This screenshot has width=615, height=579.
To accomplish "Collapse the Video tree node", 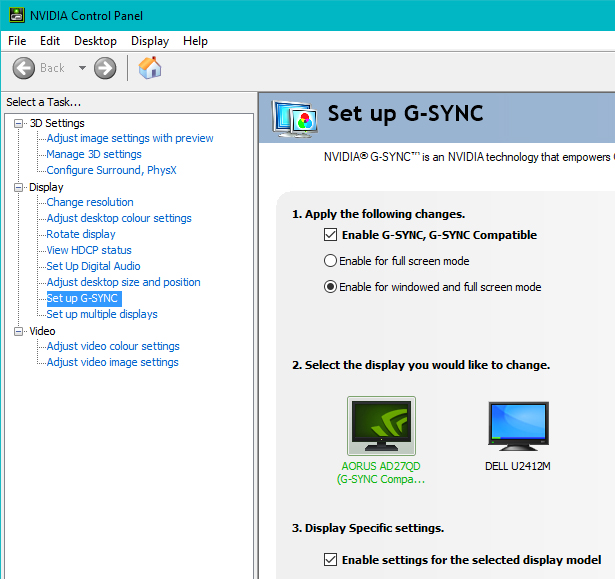I will point(18,331).
